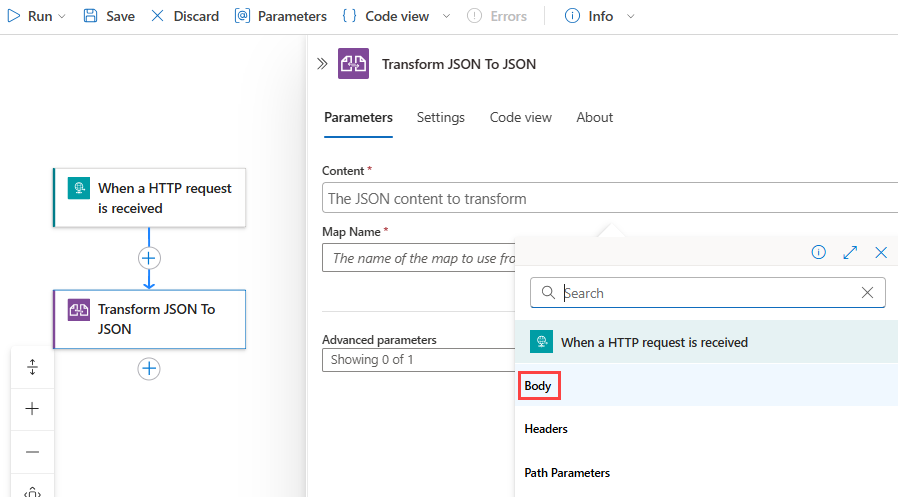Open the About tab
Screen dimensions: 898x497
tap(594, 117)
